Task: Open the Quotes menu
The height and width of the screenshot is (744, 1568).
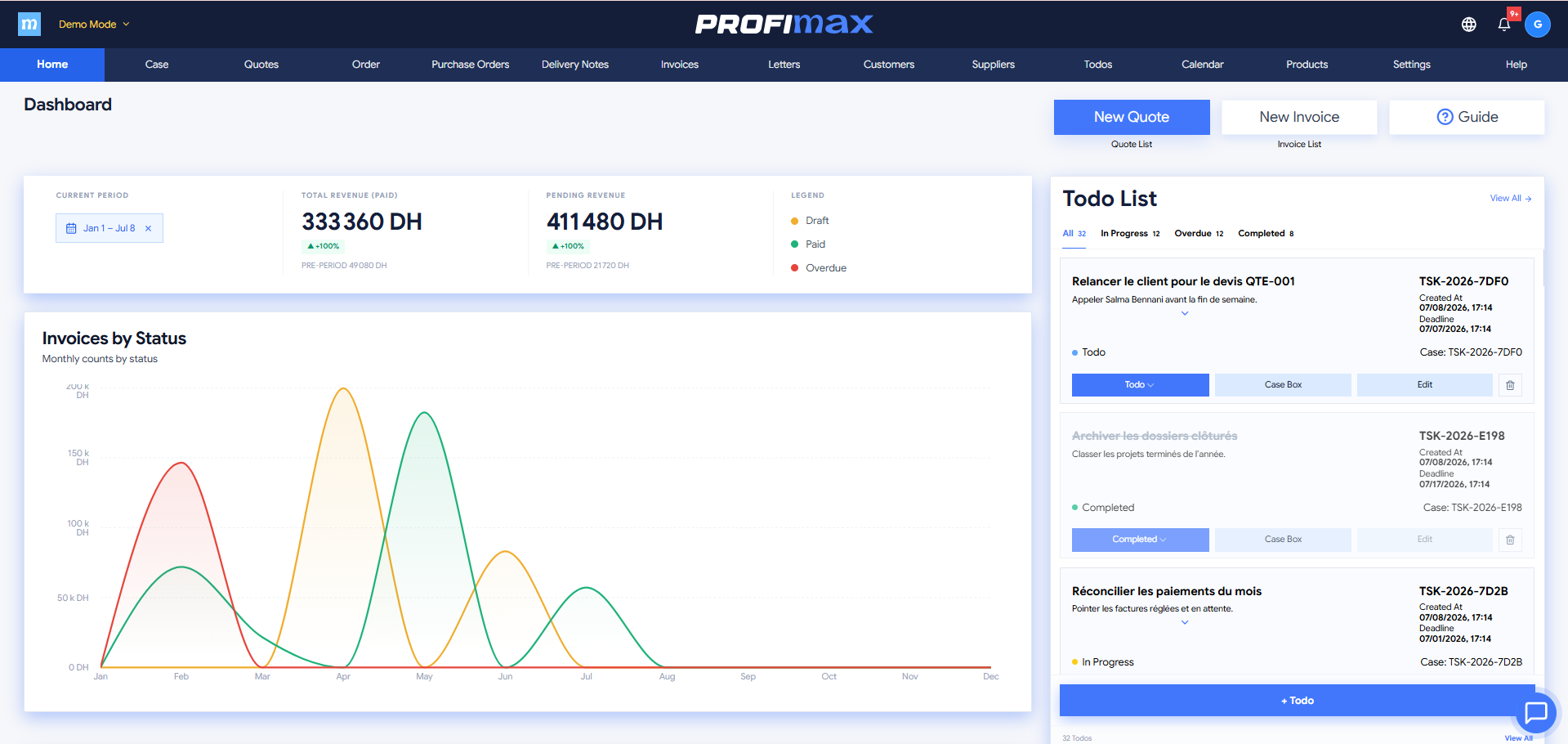Action: (x=261, y=65)
